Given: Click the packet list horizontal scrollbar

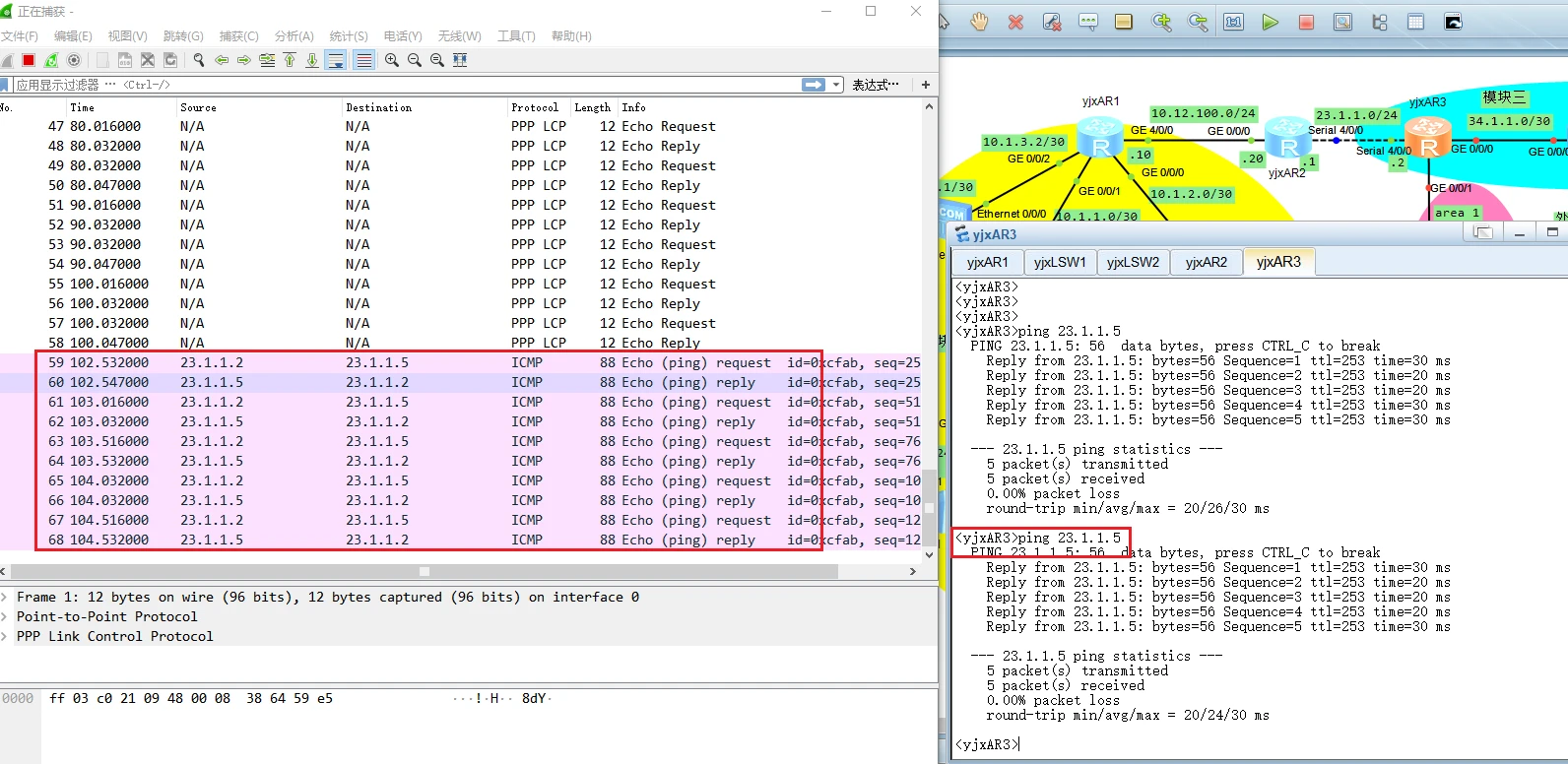Looking at the screenshot, I should coord(424,571).
